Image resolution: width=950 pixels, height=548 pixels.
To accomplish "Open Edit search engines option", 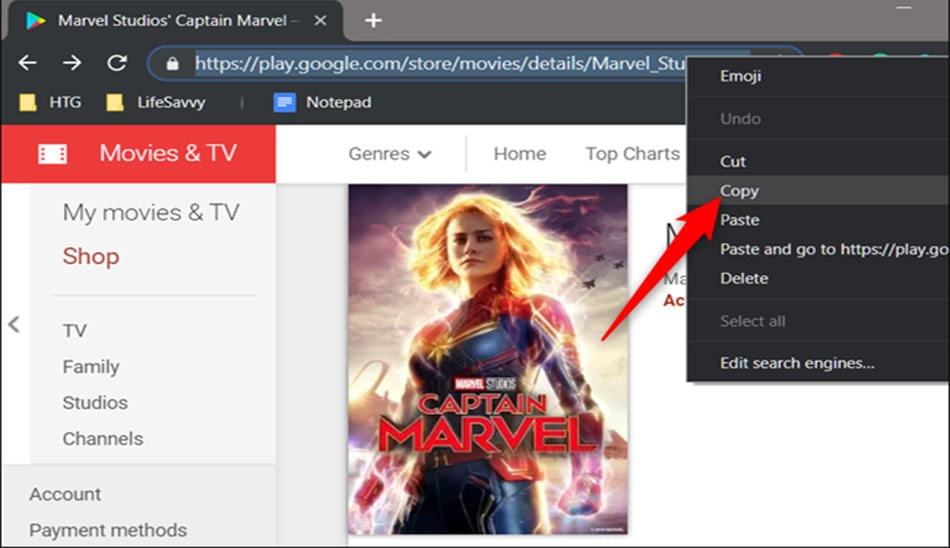I will [818, 363].
